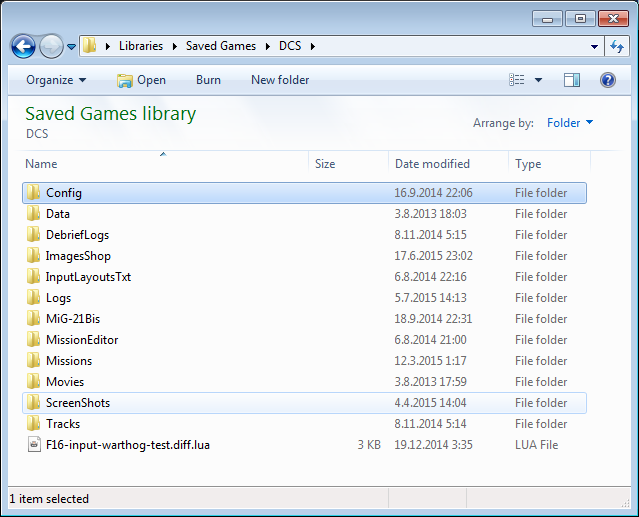Toggle the preview pane
The image size is (639, 517).
[x=572, y=80]
